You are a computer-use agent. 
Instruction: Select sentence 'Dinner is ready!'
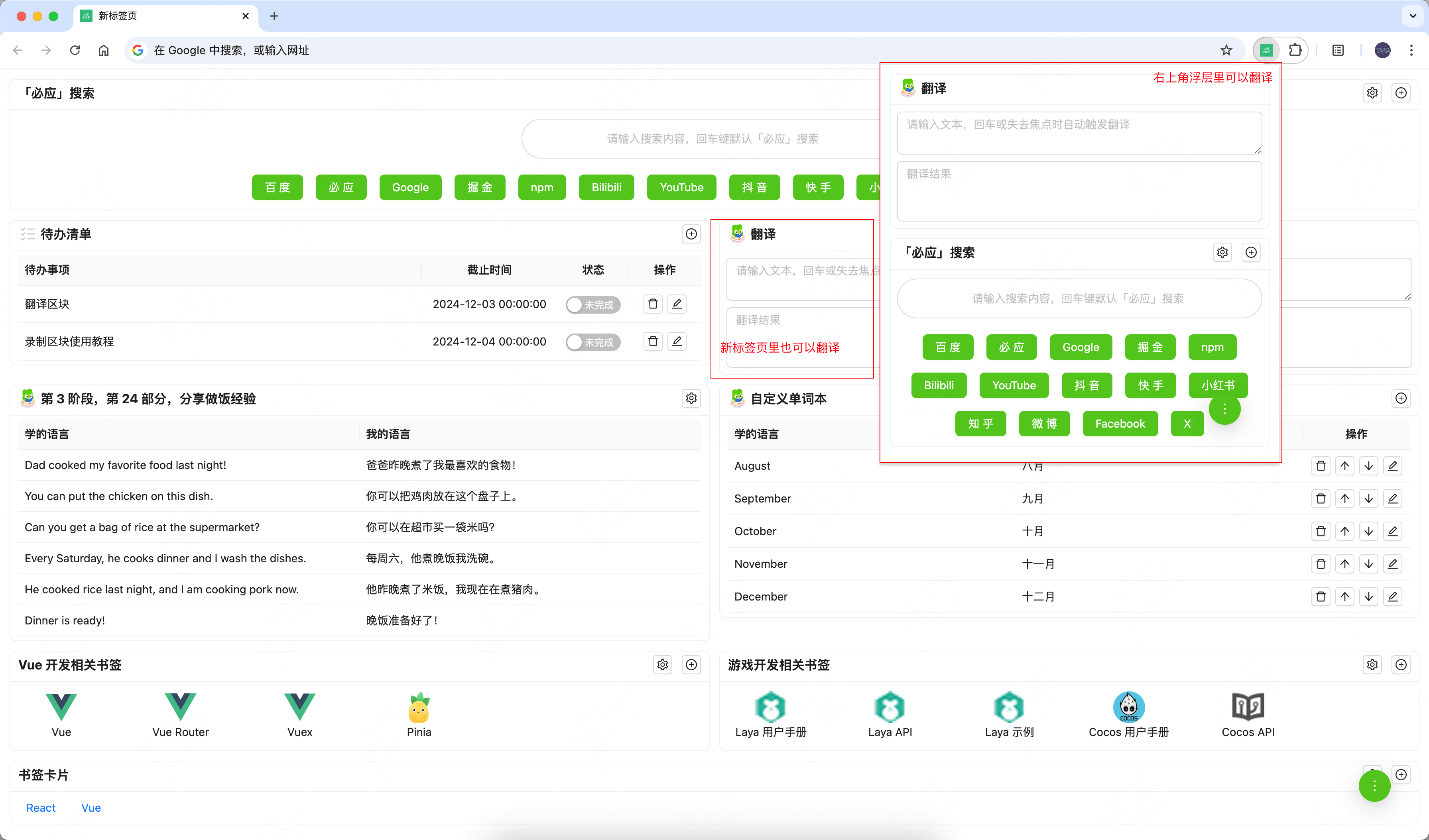coord(65,621)
